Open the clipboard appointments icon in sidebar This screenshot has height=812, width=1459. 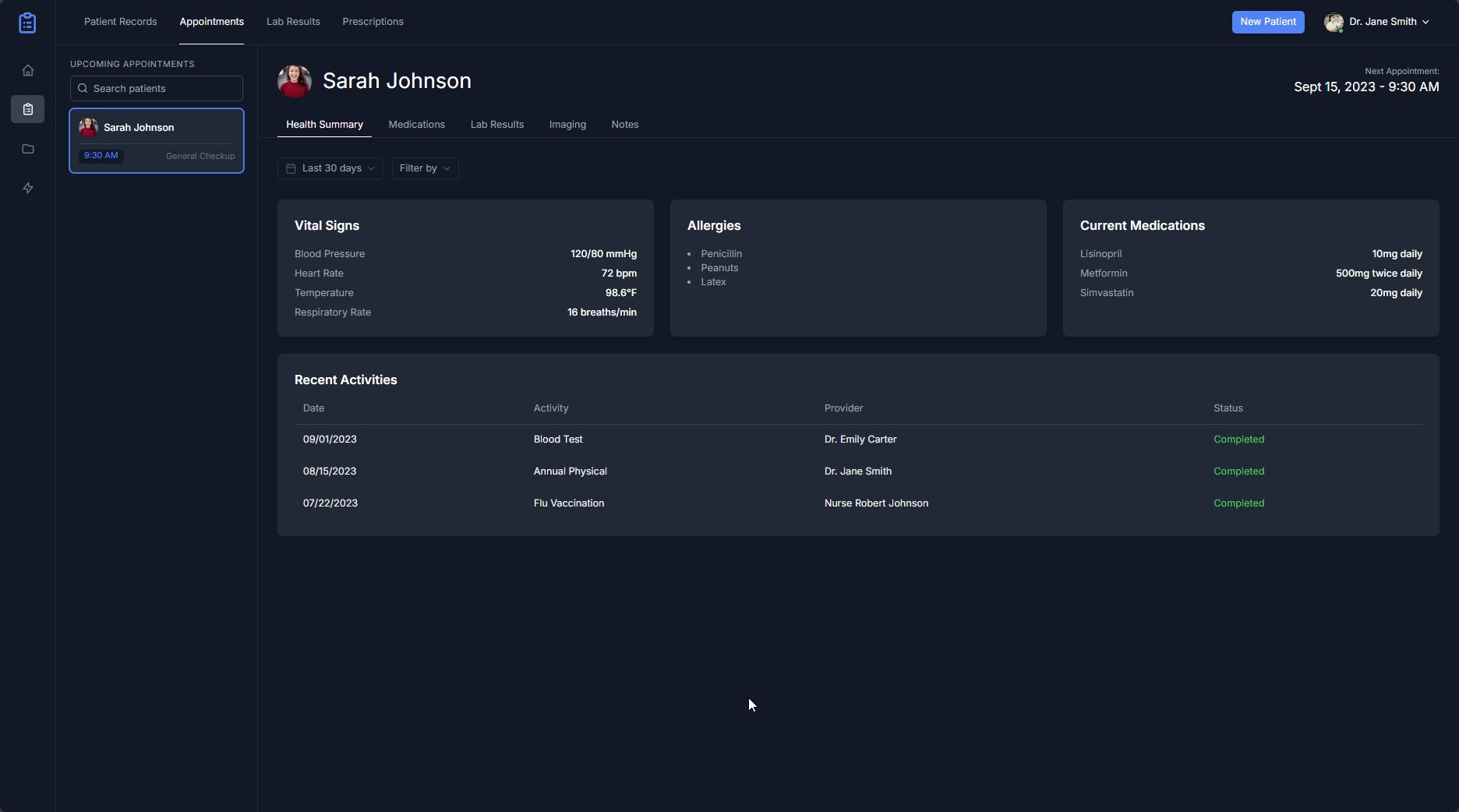coord(27,109)
